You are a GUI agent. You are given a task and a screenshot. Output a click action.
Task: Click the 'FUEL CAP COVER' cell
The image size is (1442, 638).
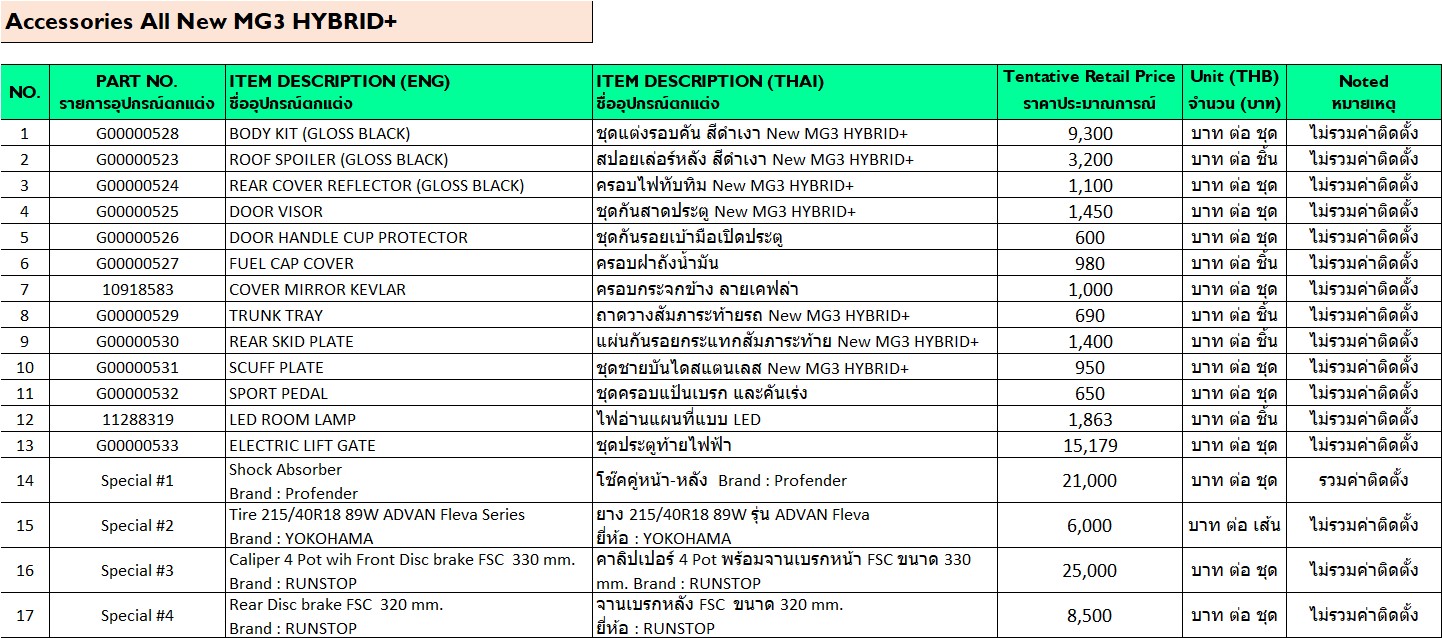[411, 263]
